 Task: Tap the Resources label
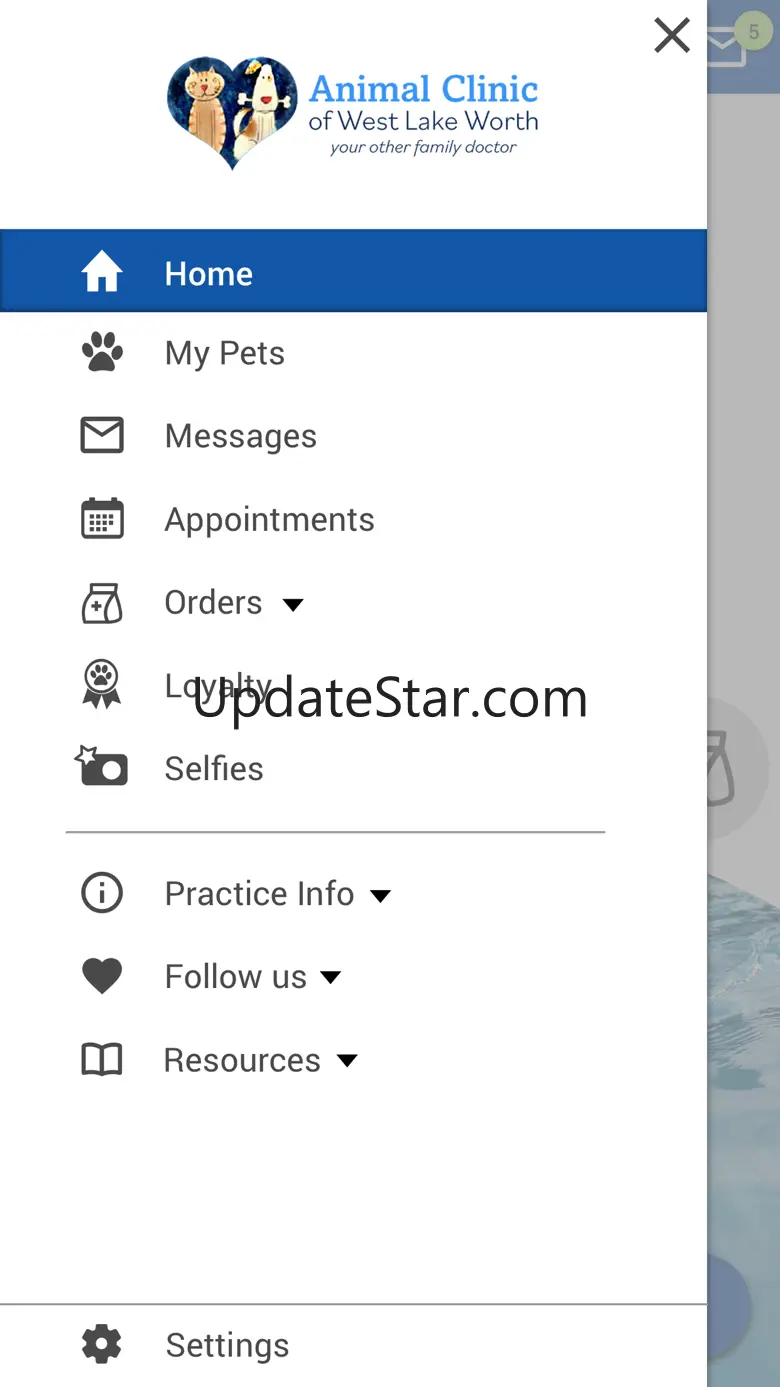click(x=242, y=1060)
